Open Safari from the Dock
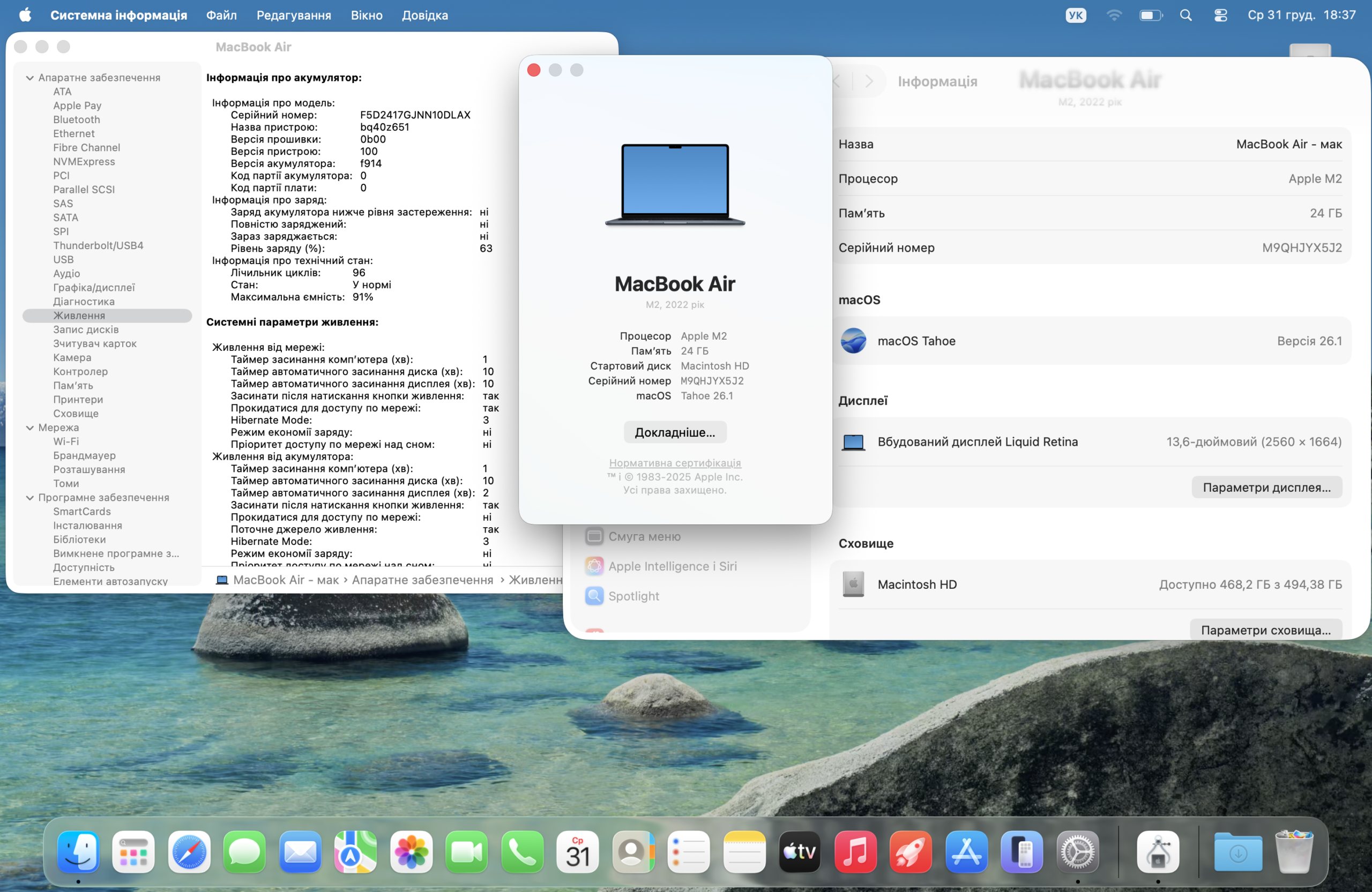The image size is (1372, 892). 189,852
